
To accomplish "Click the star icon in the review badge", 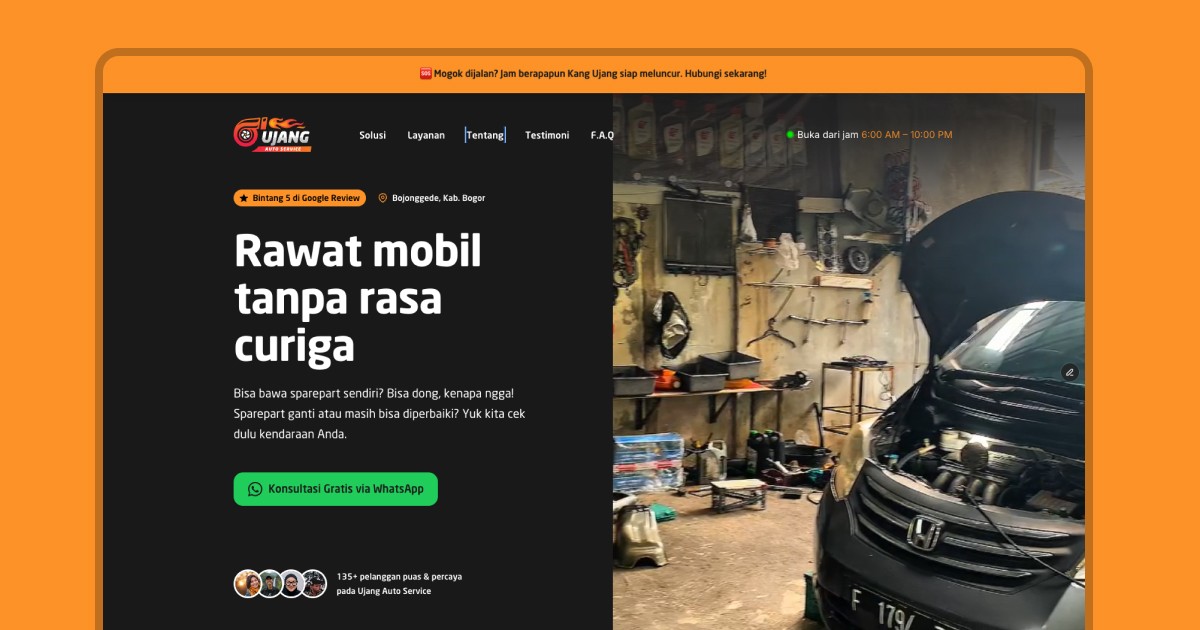I will (x=244, y=198).
